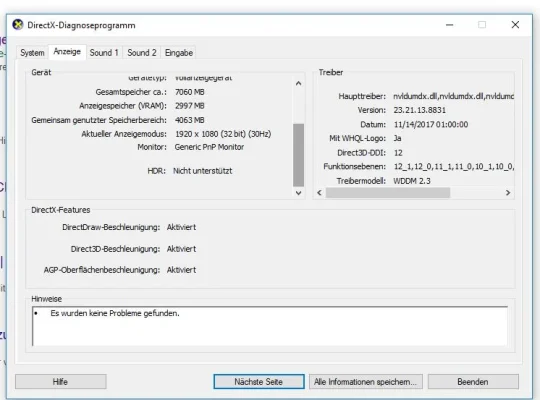The height and width of the screenshot is (400, 540).
Task: Click the Gemeinsam genutzter Speicherbereich label
Action: click(x=99, y=120)
